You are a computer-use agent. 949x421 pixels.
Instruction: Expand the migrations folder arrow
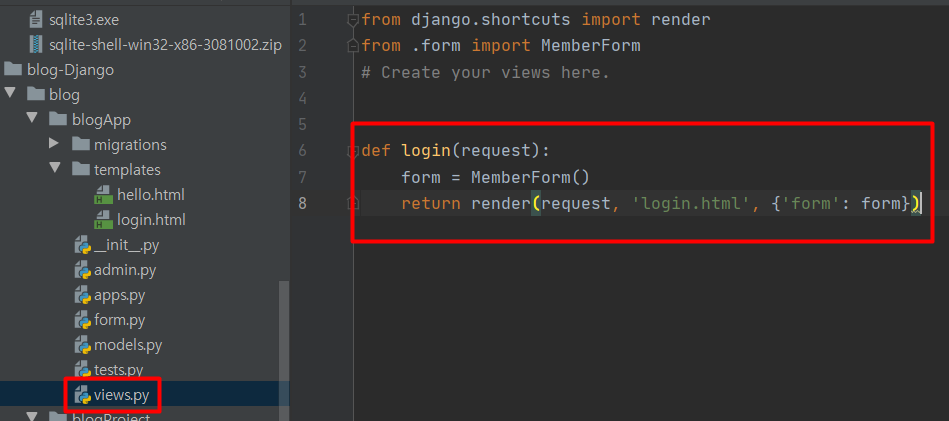point(53,143)
